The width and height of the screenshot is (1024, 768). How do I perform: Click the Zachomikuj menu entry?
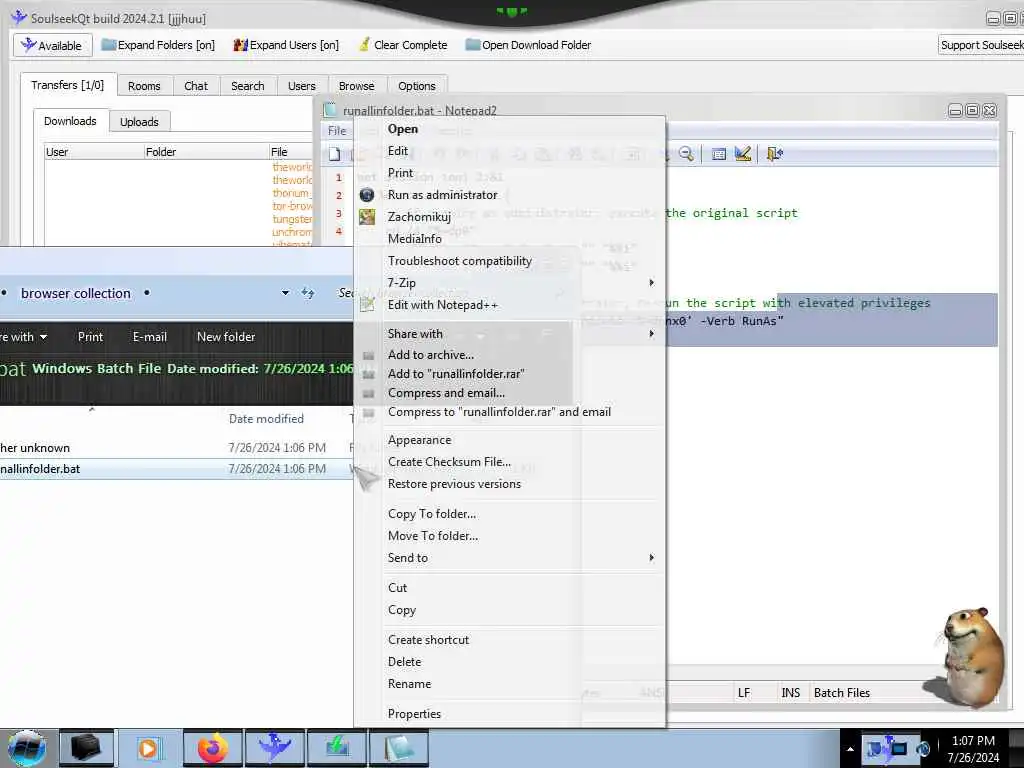[x=419, y=217]
